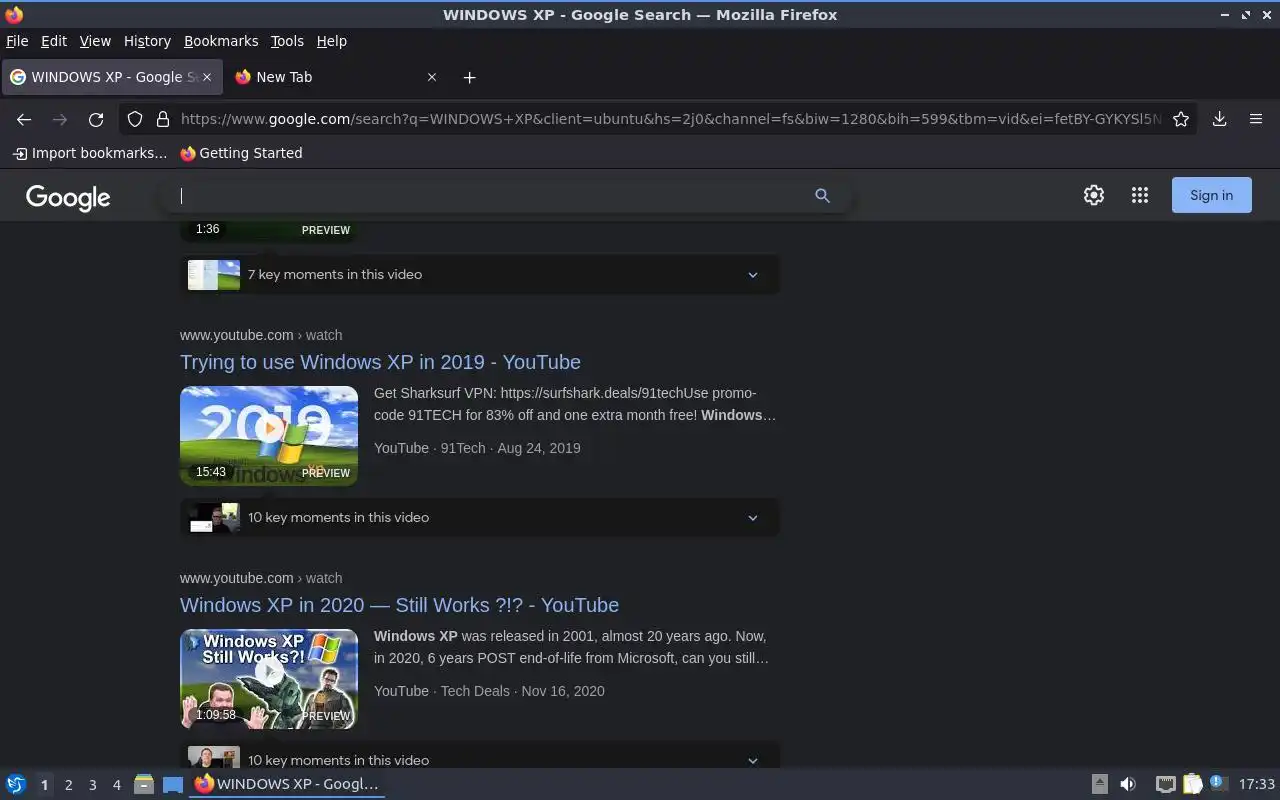Click the 1:36 video thumbnail preview
The image size is (1280, 800).
point(269,232)
